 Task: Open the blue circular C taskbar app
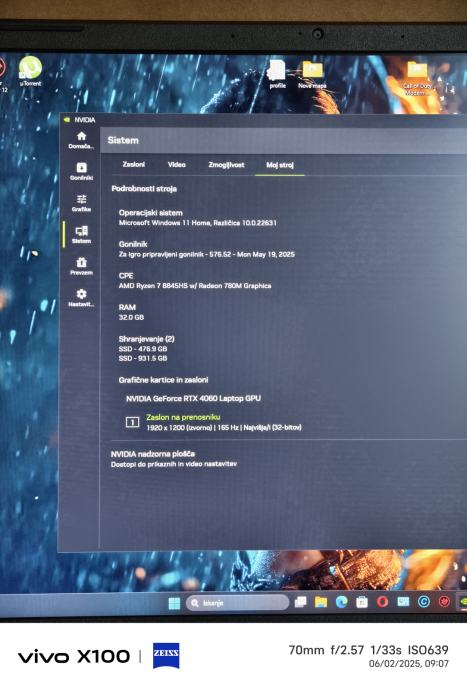tap(424, 602)
